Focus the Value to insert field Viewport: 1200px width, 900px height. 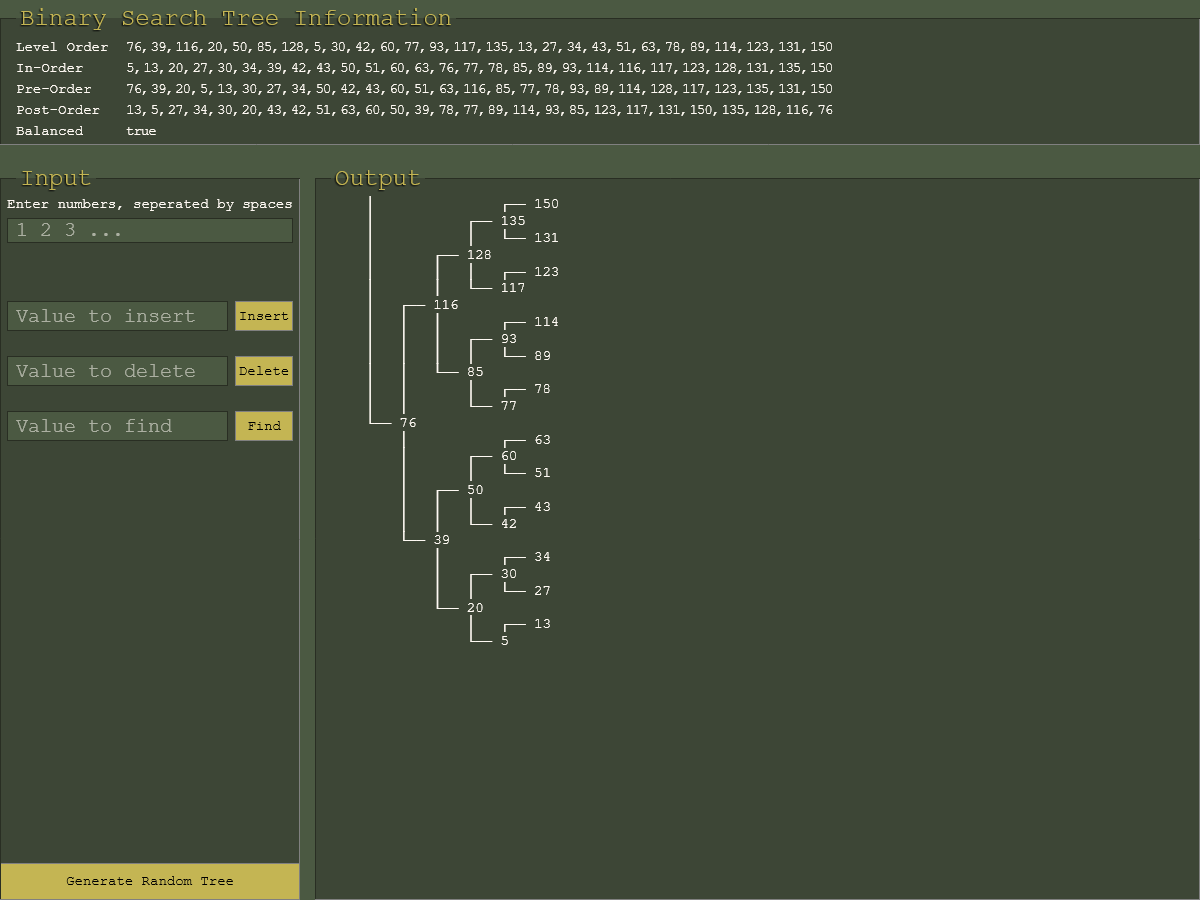pyautogui.click(x=117, y=316)
